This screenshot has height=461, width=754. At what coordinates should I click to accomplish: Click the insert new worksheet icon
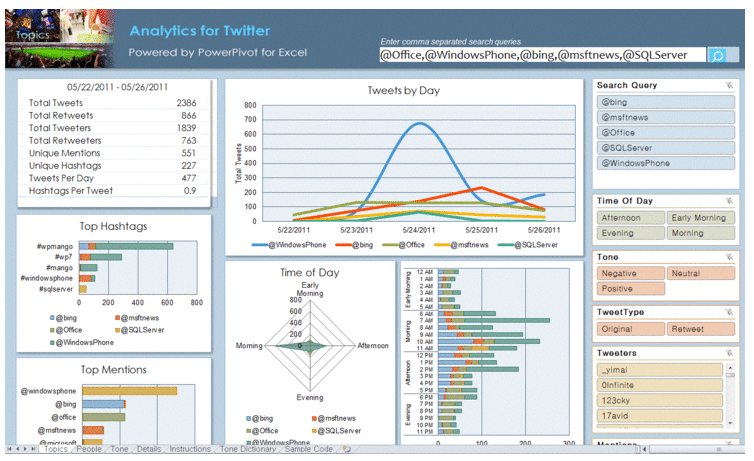pyautogui.click(x=346, y=449)
